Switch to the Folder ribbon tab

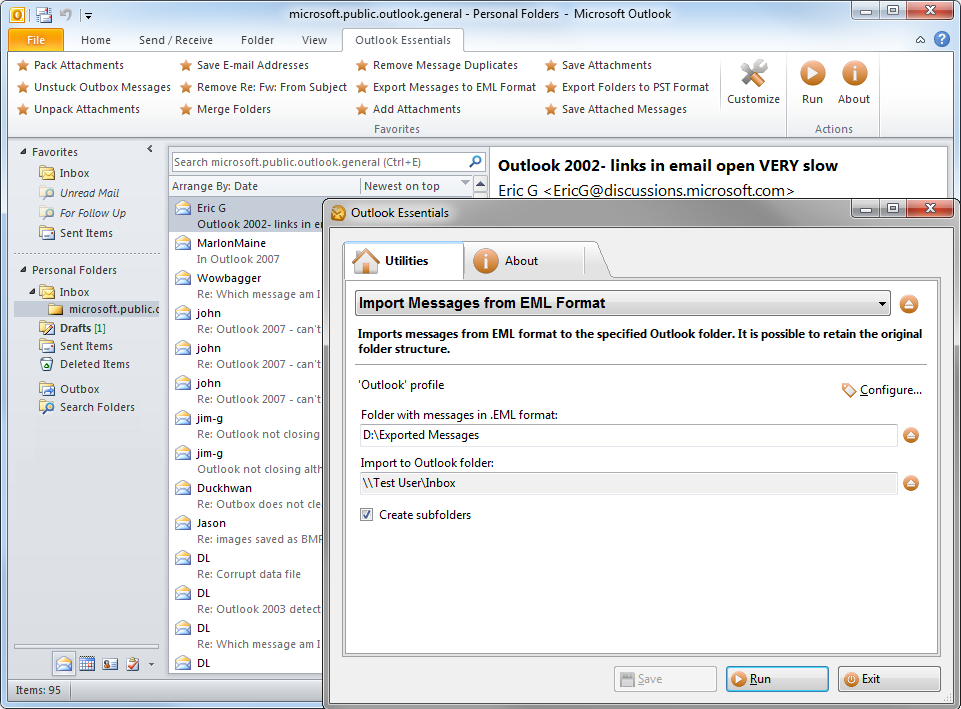(x=257, y=40)
